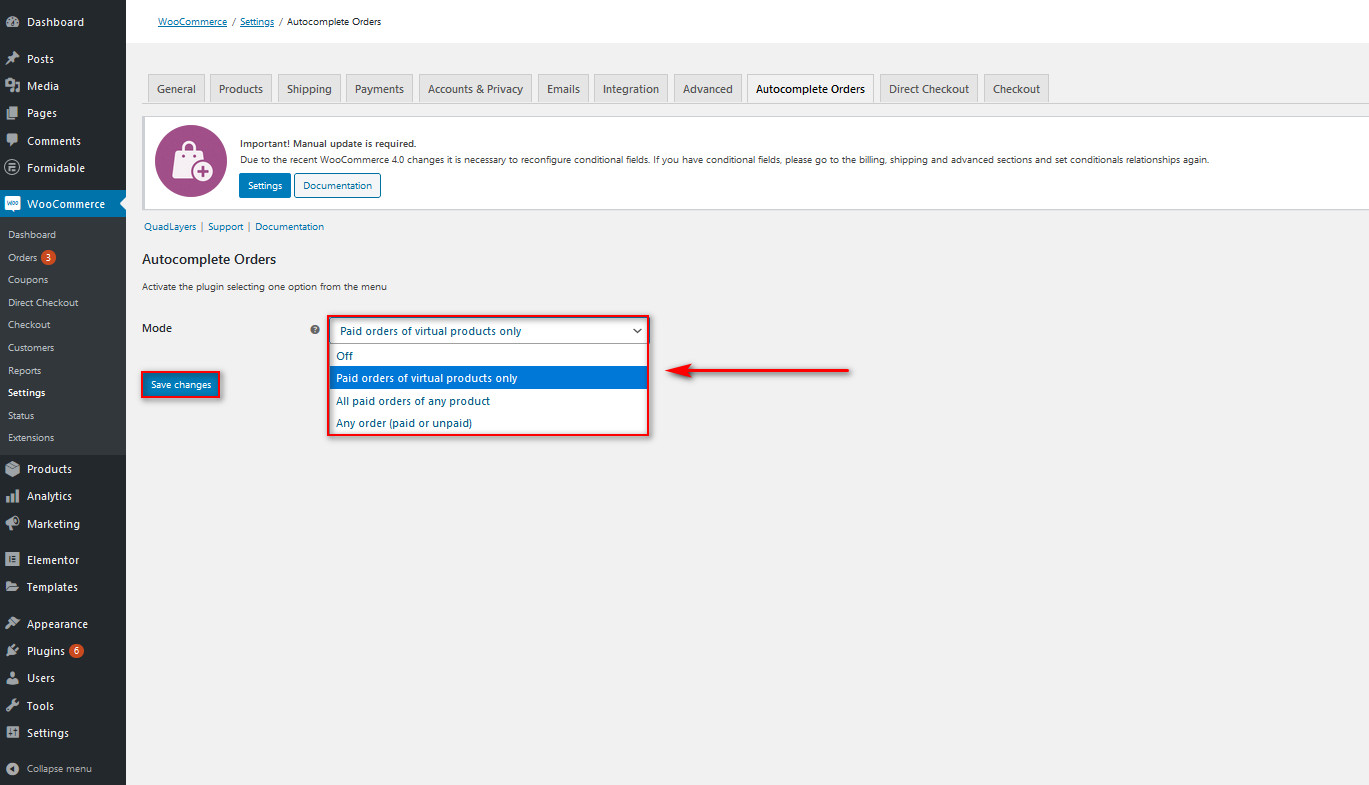Open Dashboard in the WooCommerce submenu

pyautogui.click(x=32, y=235)
